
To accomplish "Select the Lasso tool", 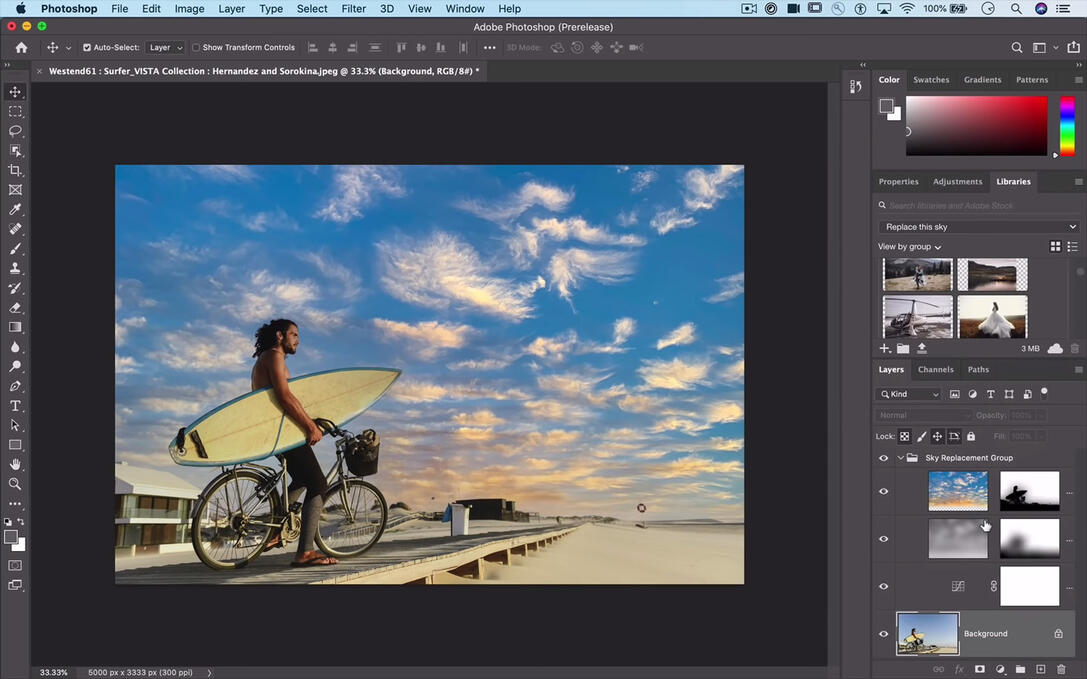I will coord(15,131).
